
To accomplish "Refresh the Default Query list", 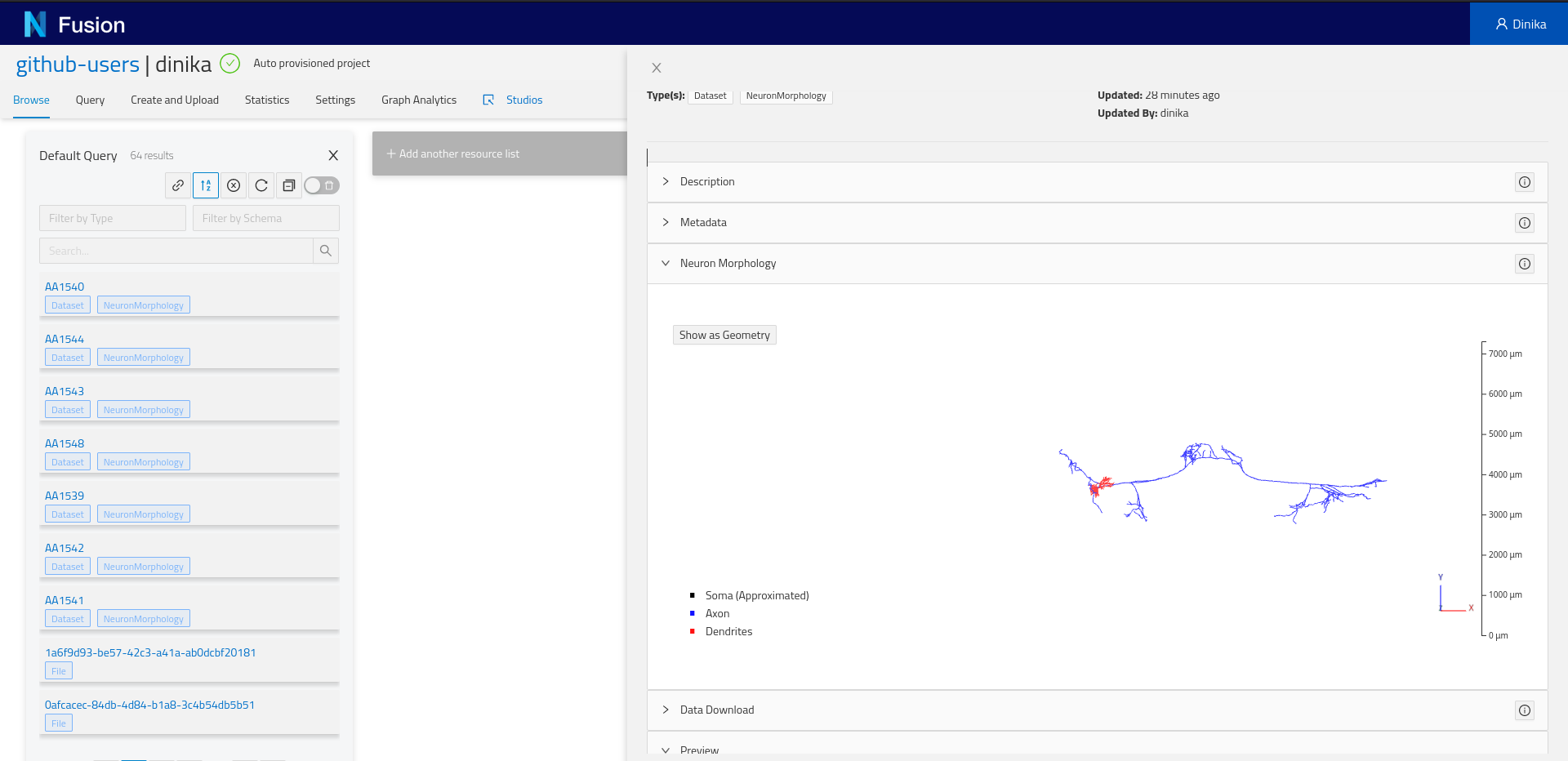I will pyautogui.click(x=261, y=185).
